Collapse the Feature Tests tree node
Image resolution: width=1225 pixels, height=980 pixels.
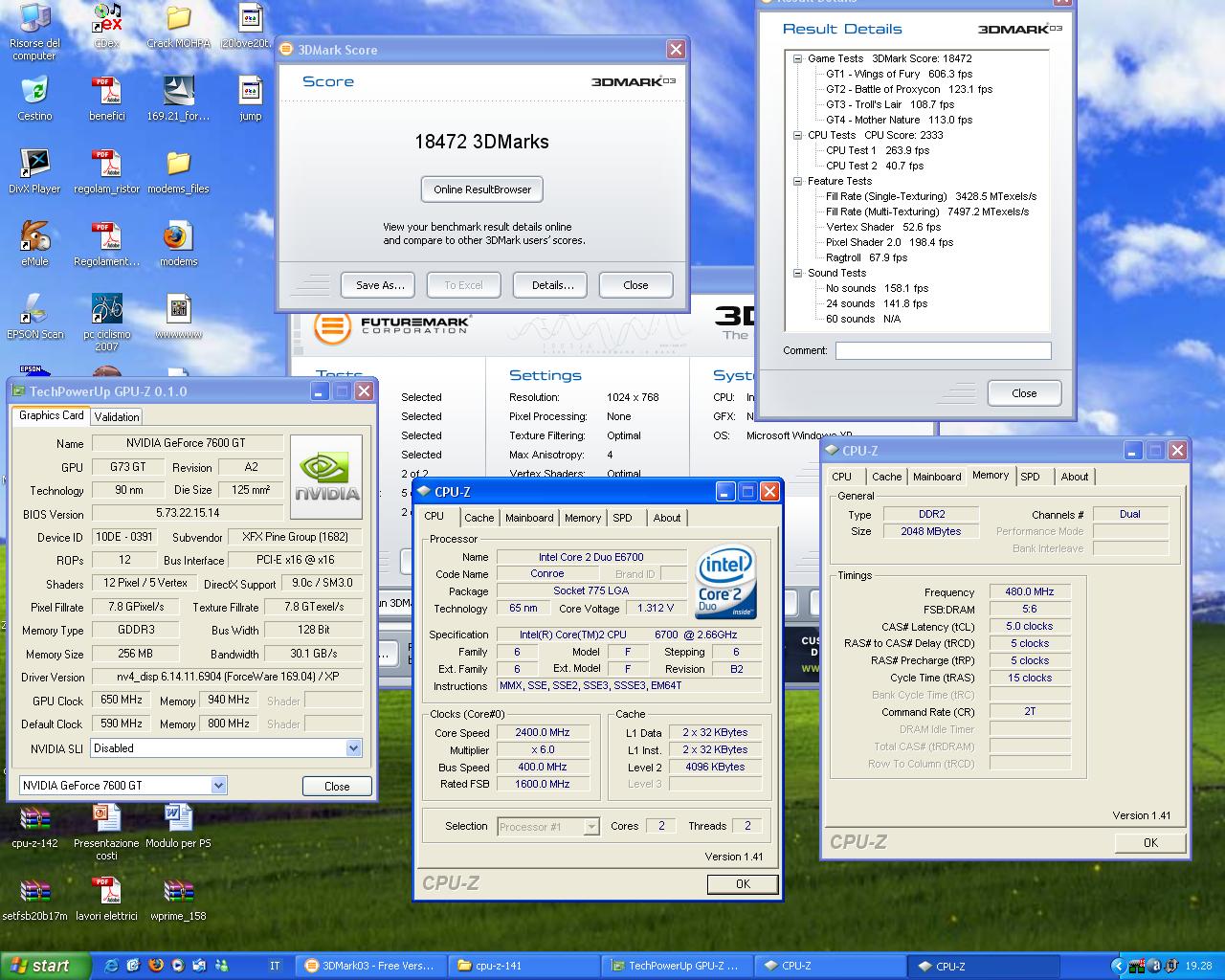click(797, 181)
